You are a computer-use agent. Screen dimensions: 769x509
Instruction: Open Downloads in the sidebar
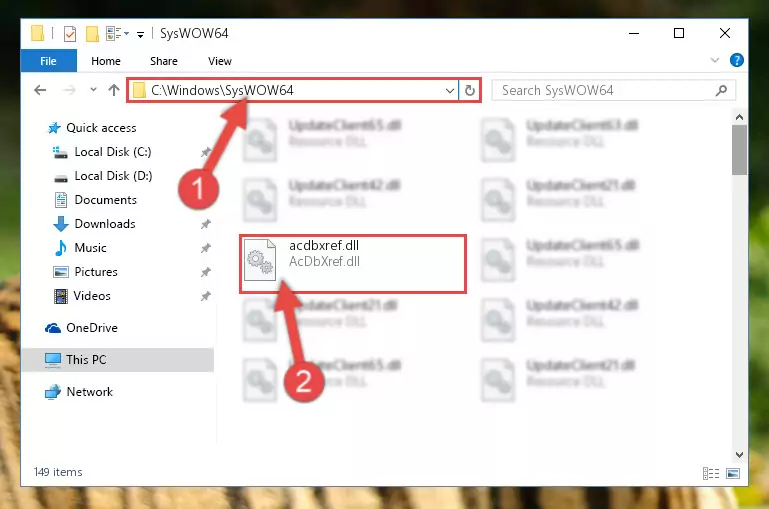click(105, 224)
